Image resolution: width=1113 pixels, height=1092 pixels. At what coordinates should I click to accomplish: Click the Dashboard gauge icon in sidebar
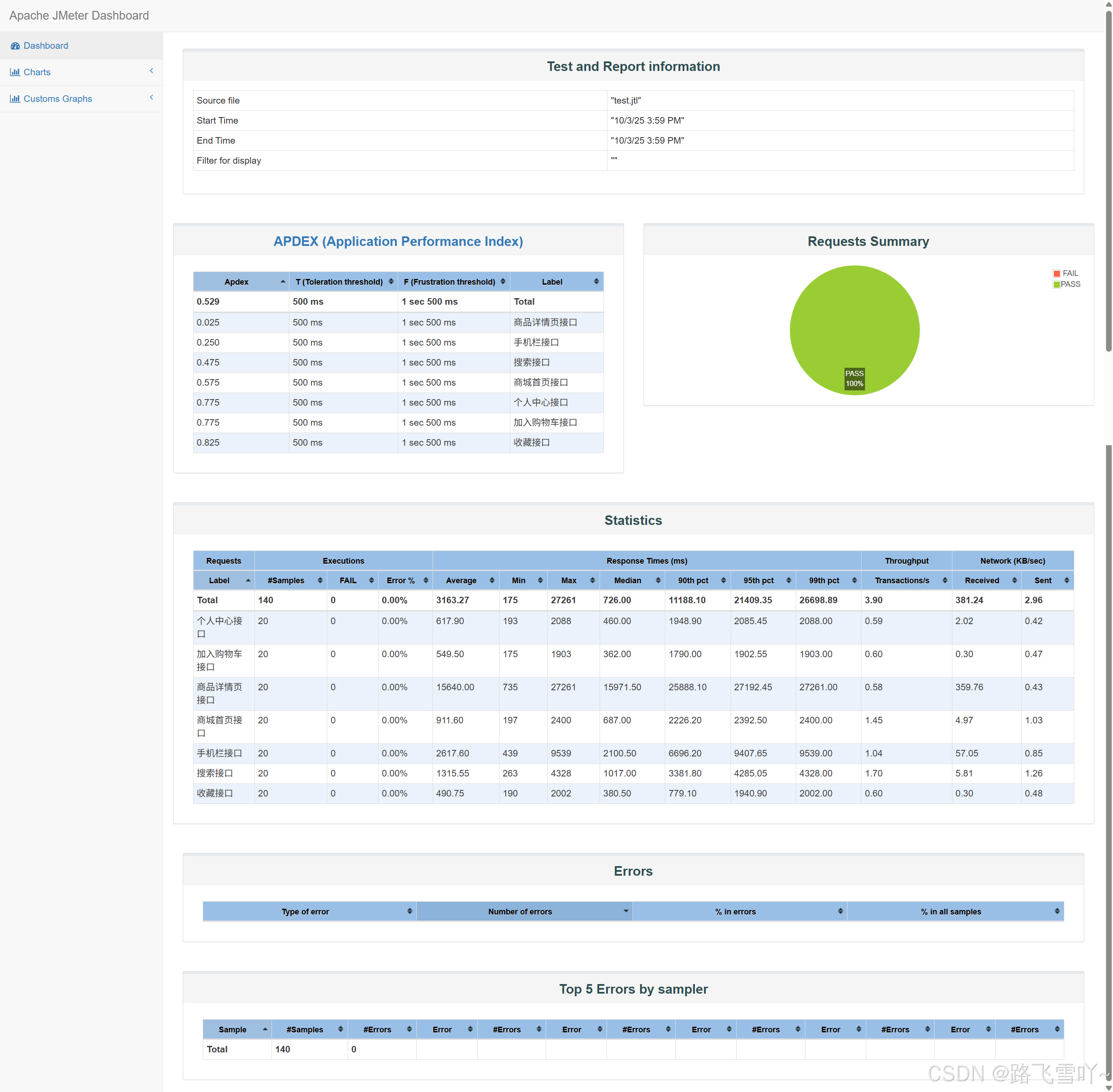(x=15, y=46)
